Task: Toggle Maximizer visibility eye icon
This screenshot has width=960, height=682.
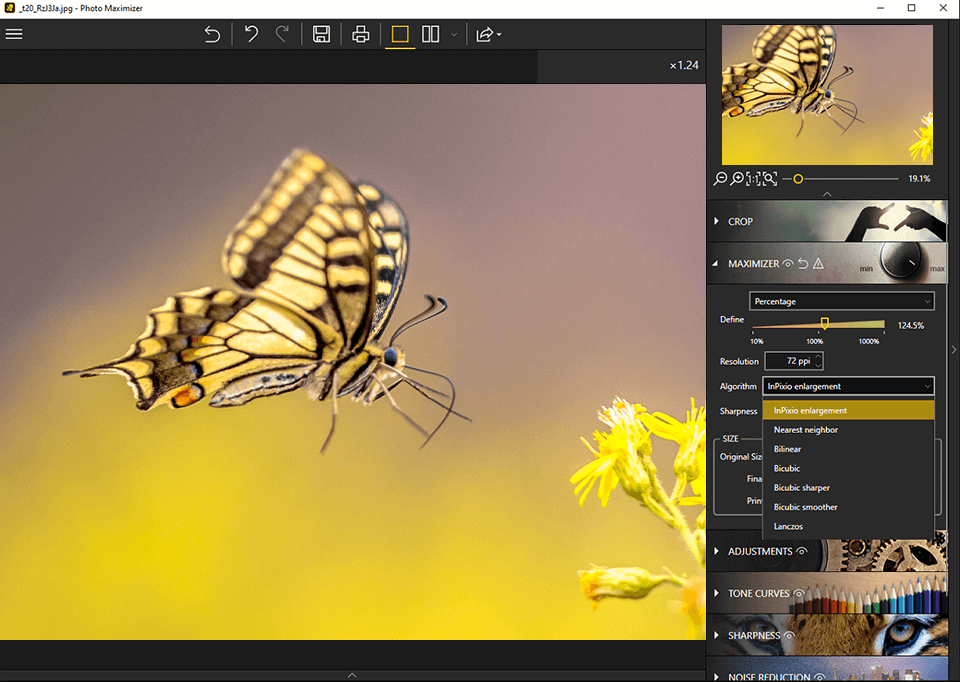Action: click(x=788, y=264)
